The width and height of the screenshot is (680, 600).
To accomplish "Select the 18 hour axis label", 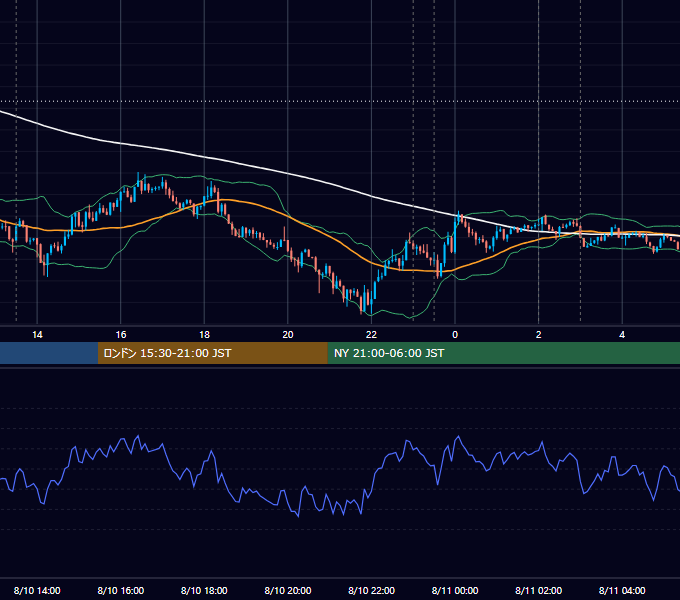I will coord(204,335).
